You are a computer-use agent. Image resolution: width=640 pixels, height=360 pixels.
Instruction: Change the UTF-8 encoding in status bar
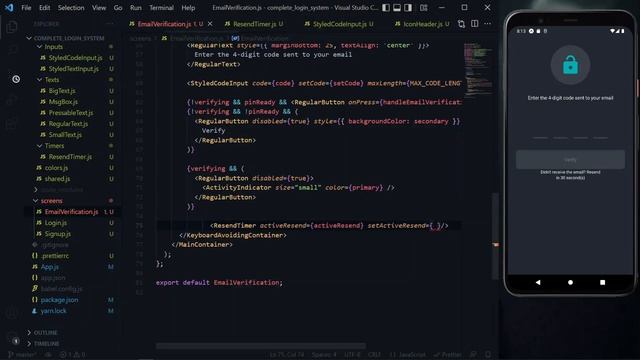point(353,355)
